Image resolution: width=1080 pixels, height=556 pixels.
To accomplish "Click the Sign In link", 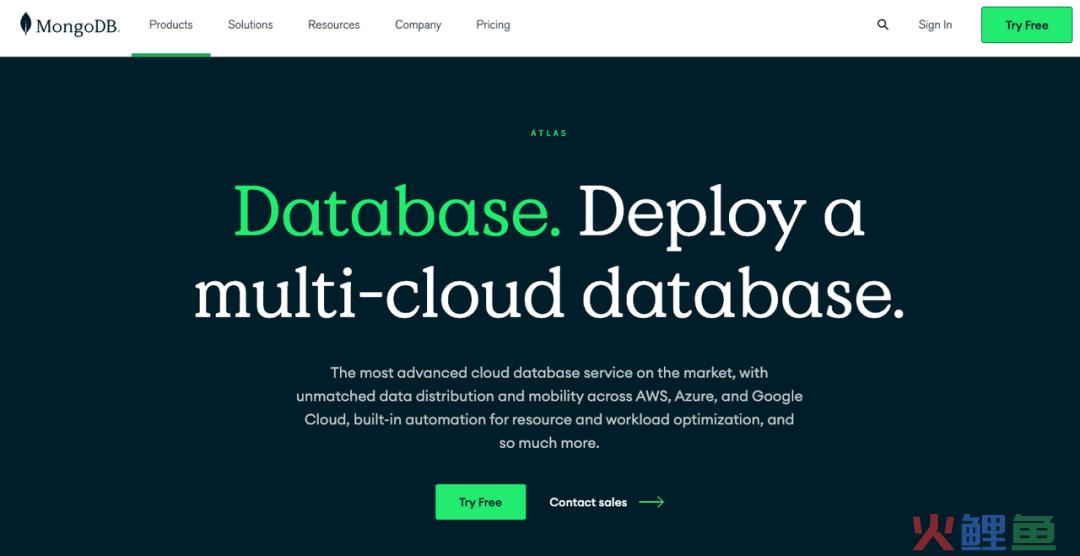I will [x=935, y=25].
